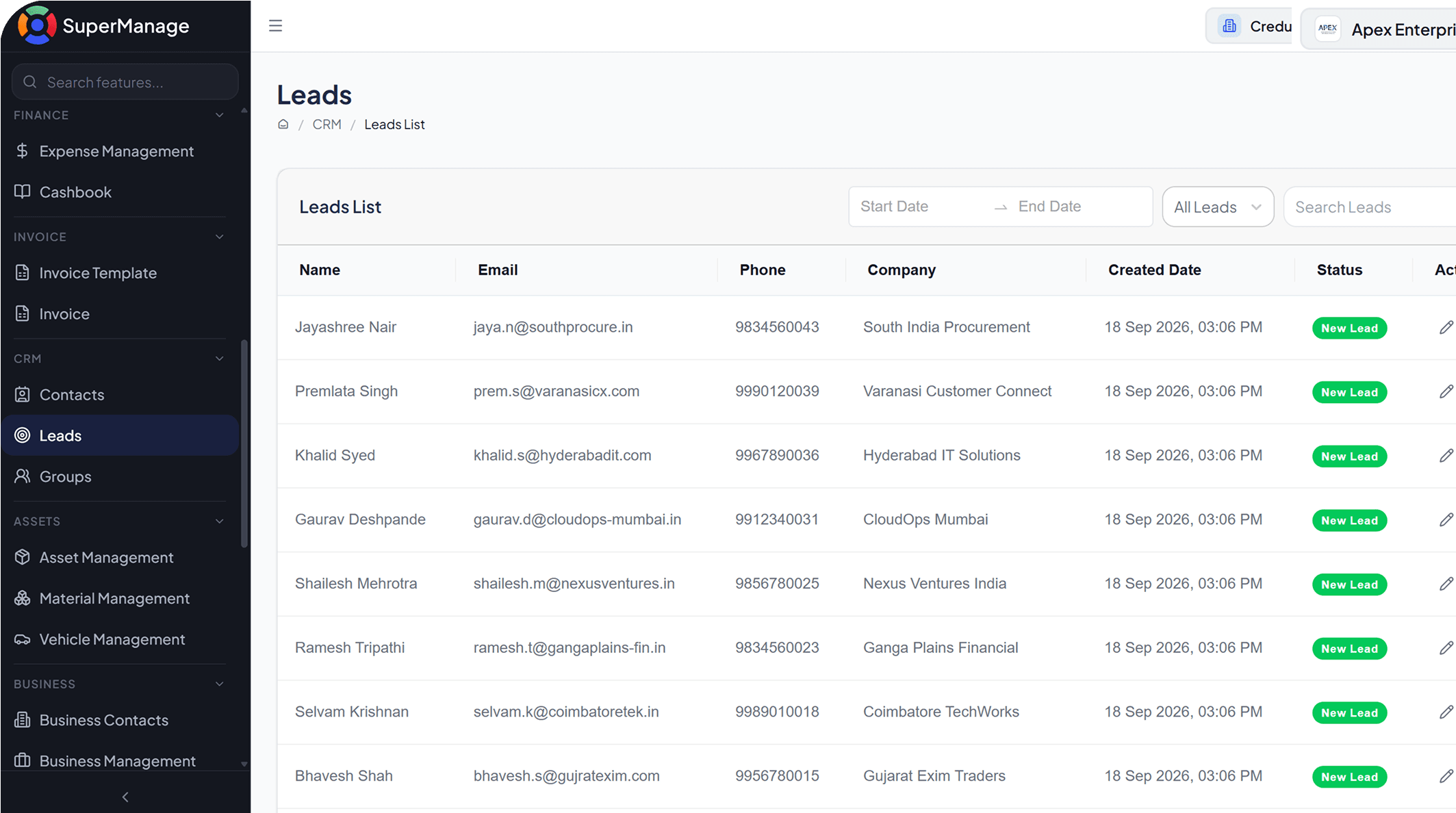Toggle the hamburger menu icon
Image resolution: width=1456 pixels, height=813 pixels.
(x=276, y=26)
